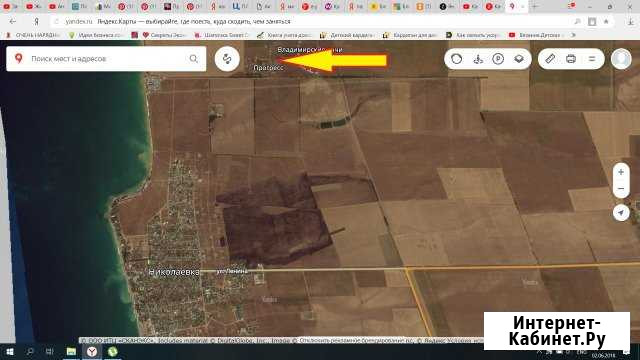Open the traffic layer button

456,59
